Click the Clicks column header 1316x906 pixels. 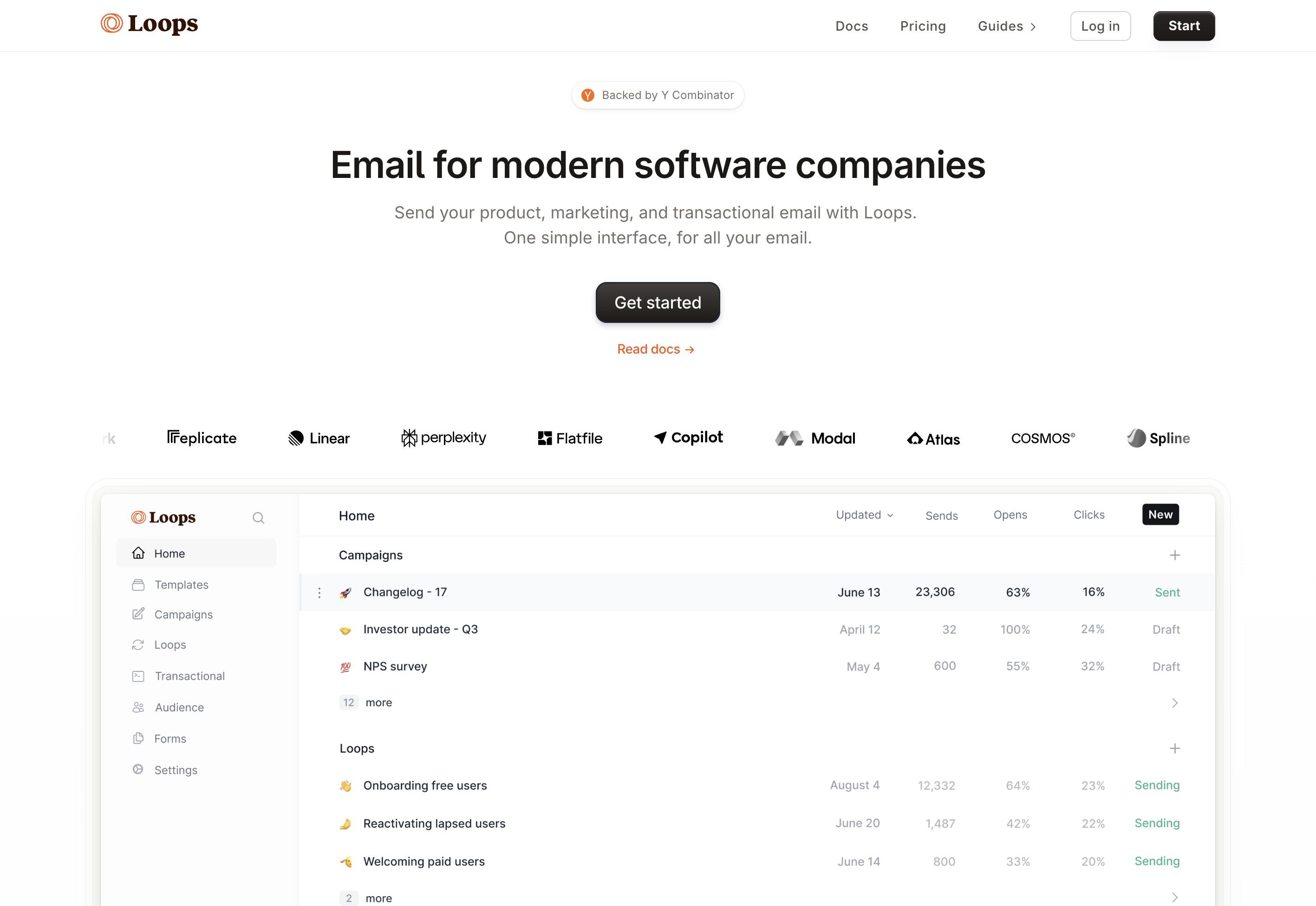pos(1089,515)
